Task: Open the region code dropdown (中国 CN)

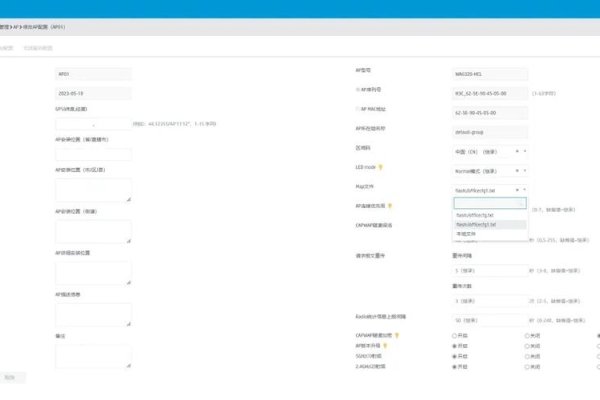Action: point(489,152)
